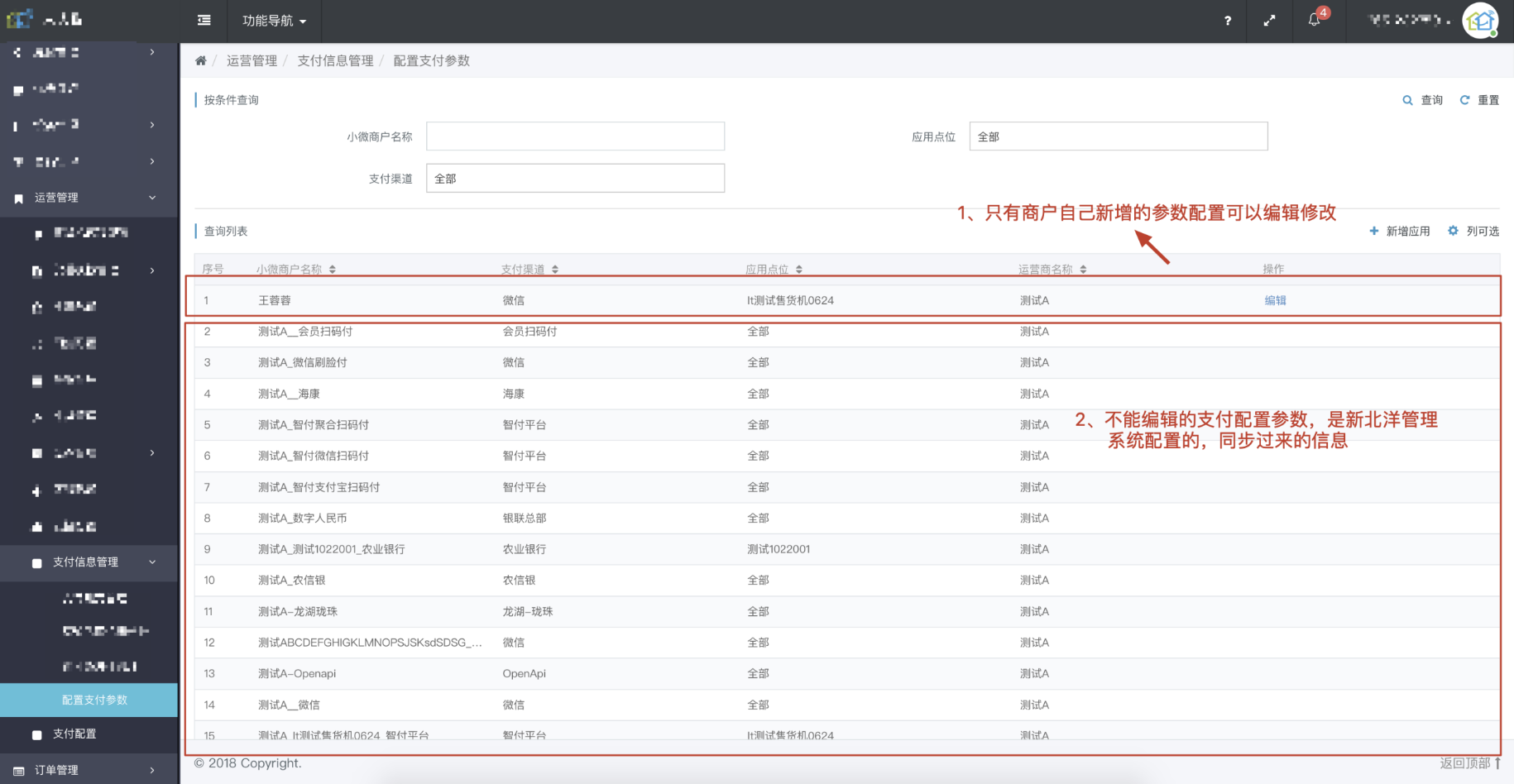The width and height of the screenshot is (1514, 784).
Task: Select the row 测试A__会员扫码付
Action: pos(847,332)
